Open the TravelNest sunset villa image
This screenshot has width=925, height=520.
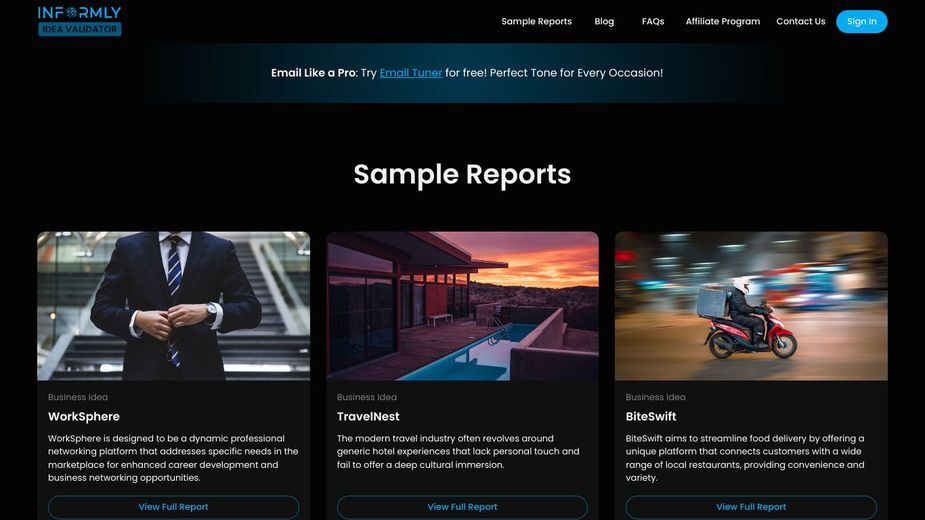click(462, 306)
